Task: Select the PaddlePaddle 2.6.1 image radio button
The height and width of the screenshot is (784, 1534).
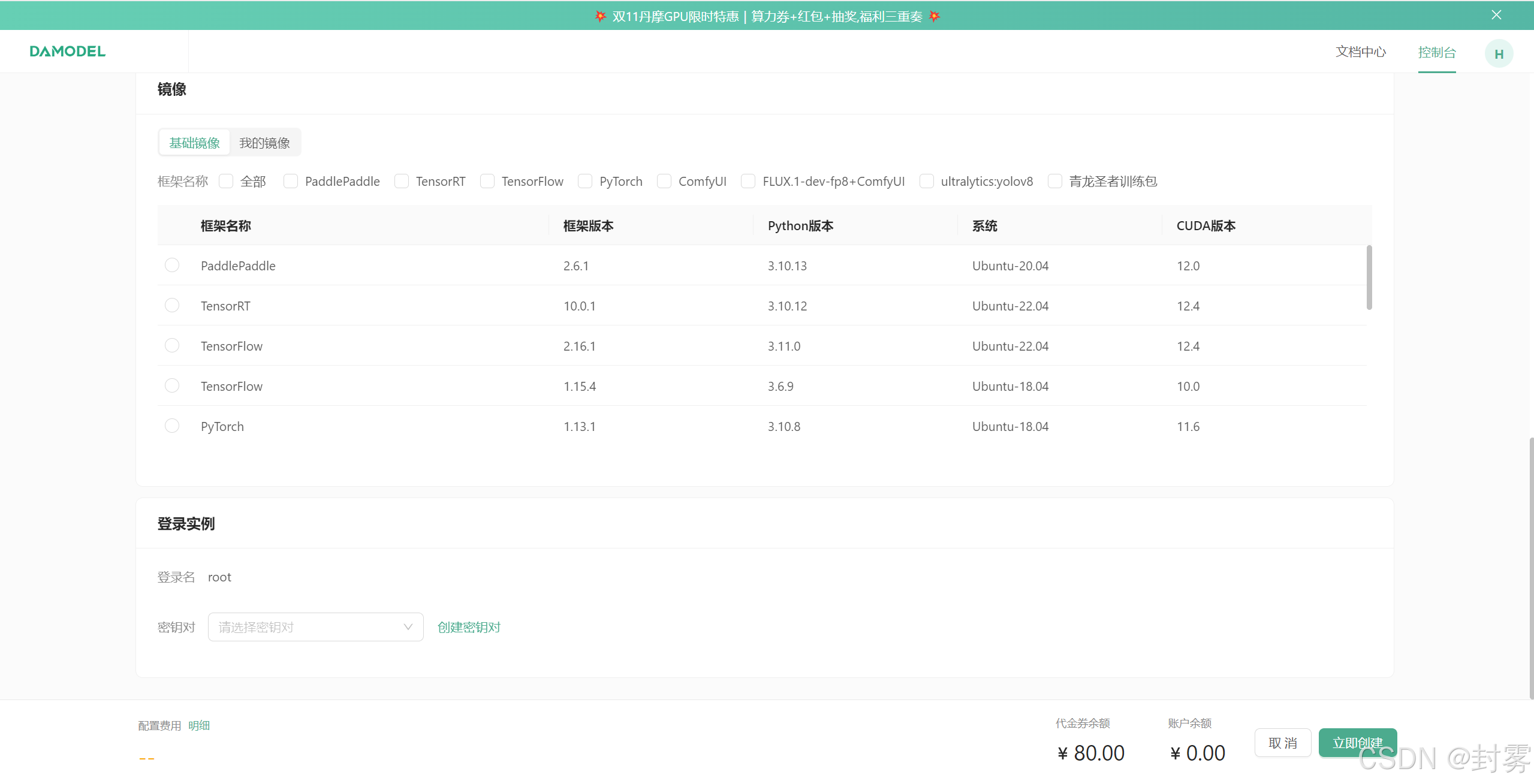Action: pyautogui.click(x=172, y=266)
